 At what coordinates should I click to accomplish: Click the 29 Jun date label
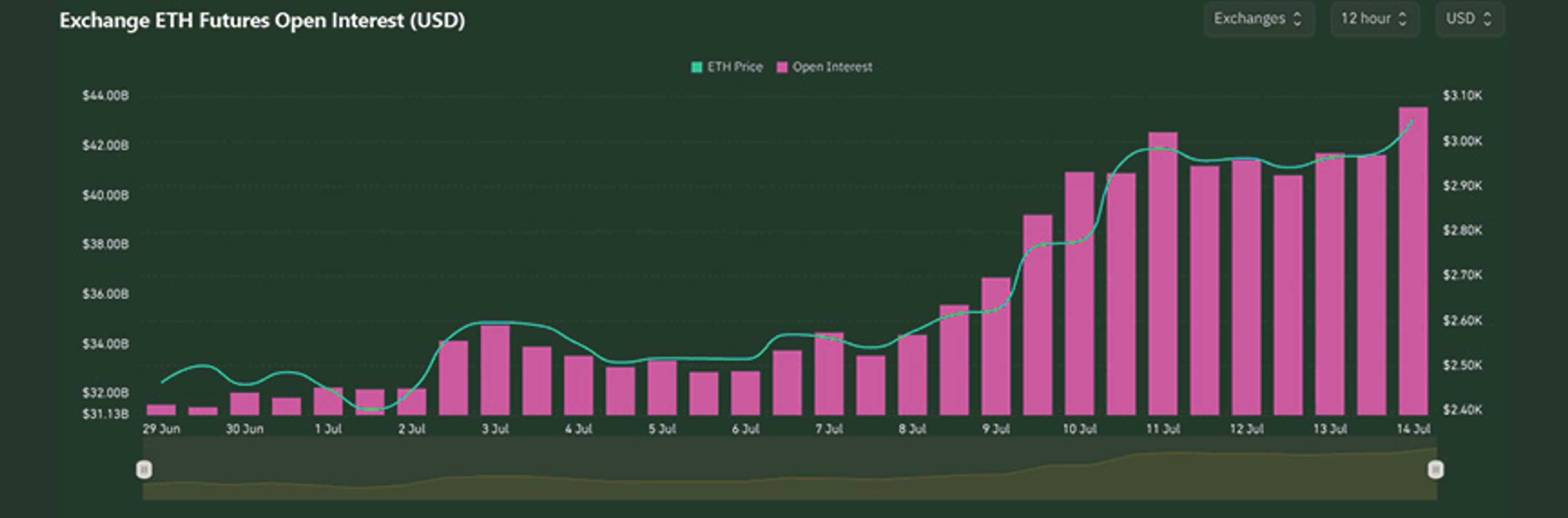point(161,429)
